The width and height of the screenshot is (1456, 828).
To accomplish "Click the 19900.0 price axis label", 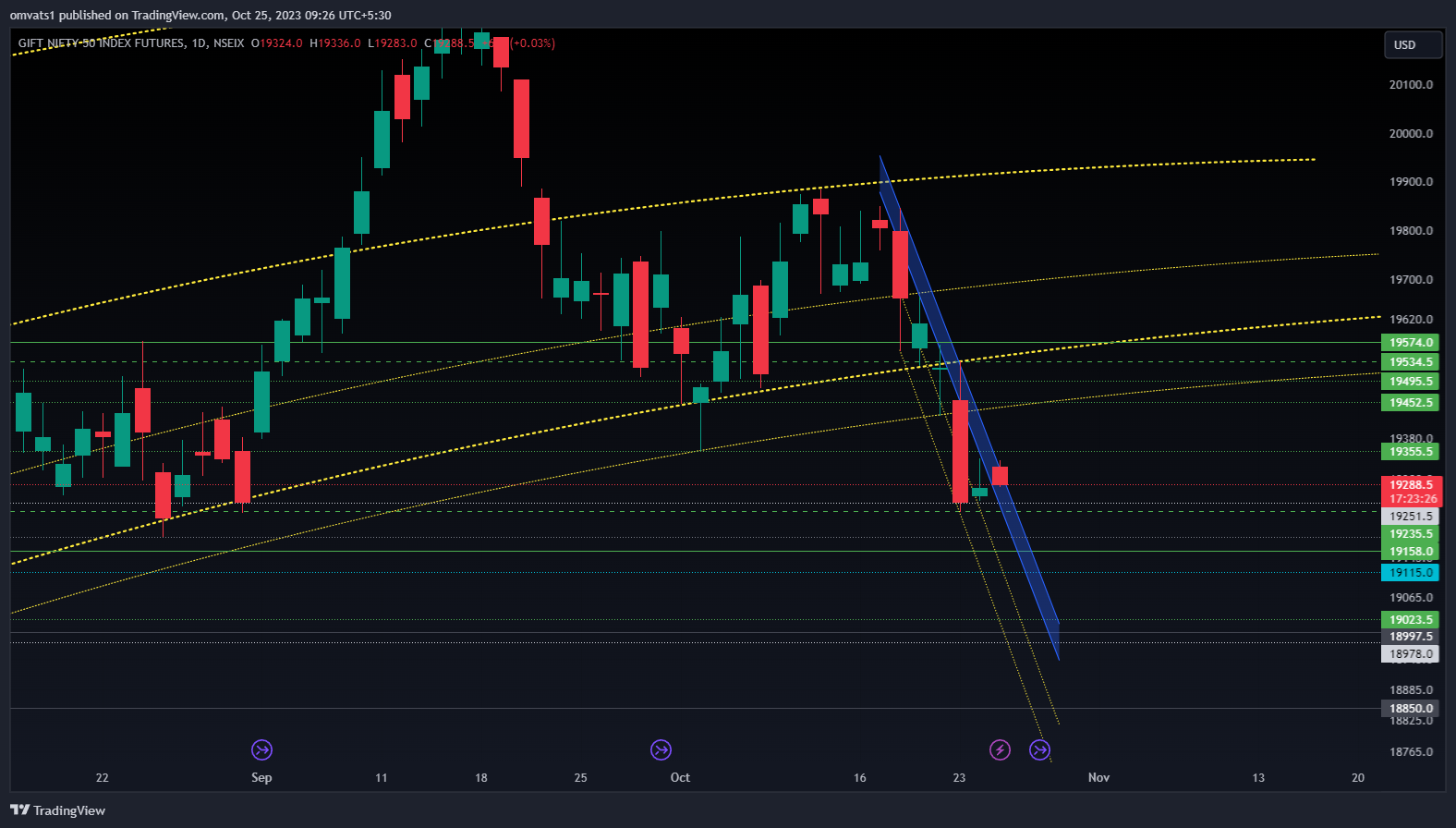I will (x=1411, y=182).
